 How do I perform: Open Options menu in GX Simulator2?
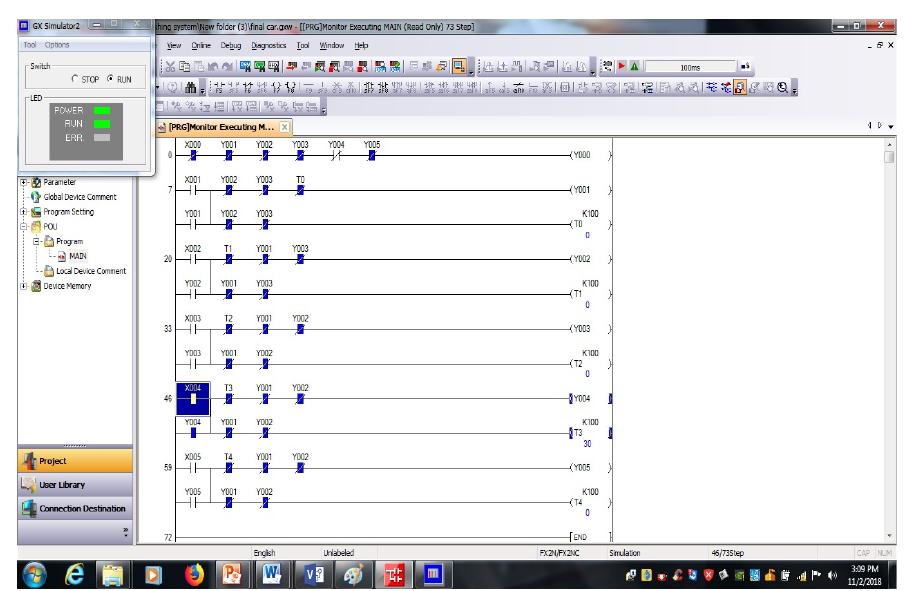(x=57, y=44)
